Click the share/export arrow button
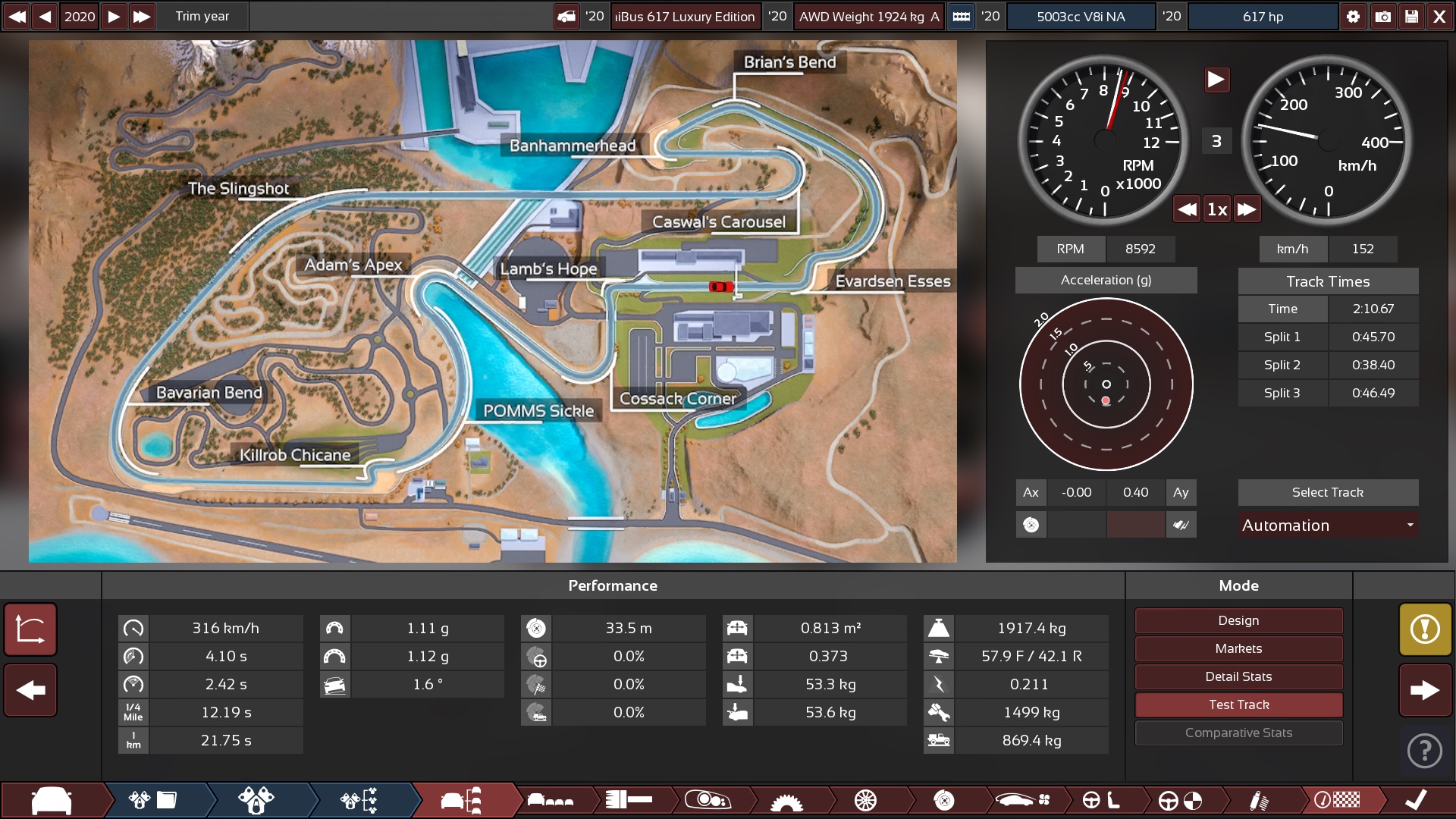1456x819 pixels. click(30, 629)
